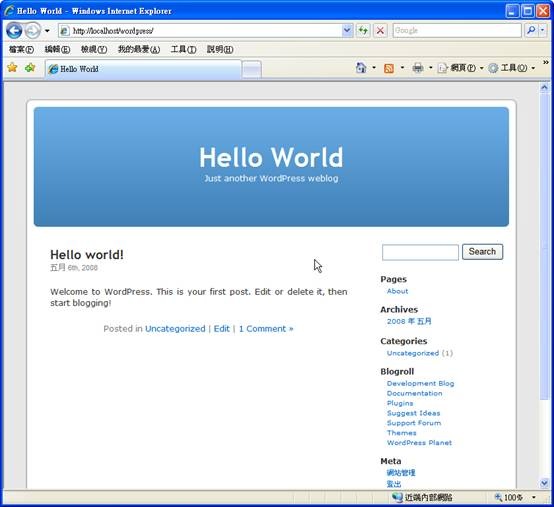Open the 網頁(P) page menu button
This screenshot has width=554, height=507.
click(x=460, y=67)
